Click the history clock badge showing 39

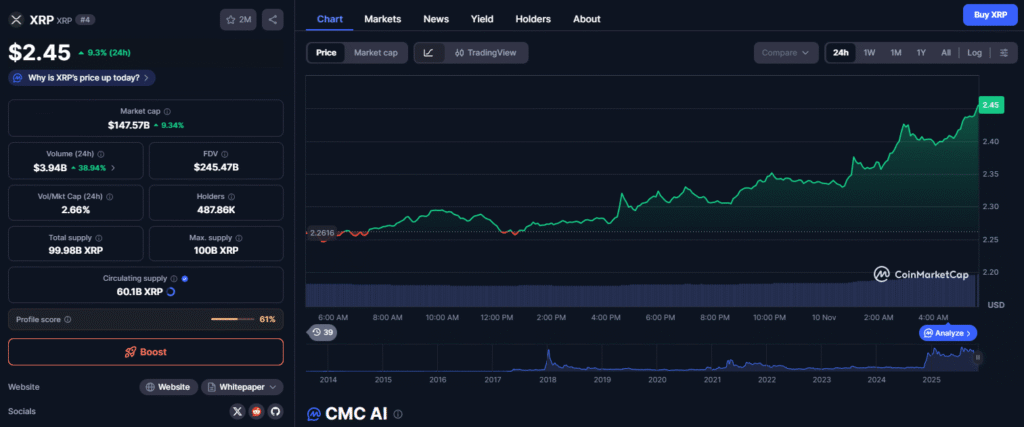(x=322, y=332)
